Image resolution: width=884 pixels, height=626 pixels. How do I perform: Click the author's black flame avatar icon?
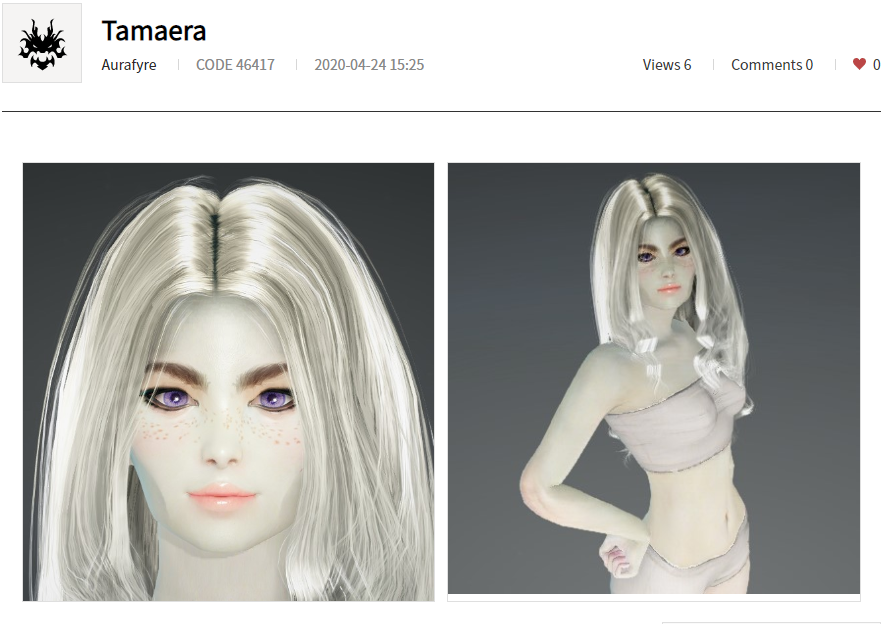[x=42, y=43]
